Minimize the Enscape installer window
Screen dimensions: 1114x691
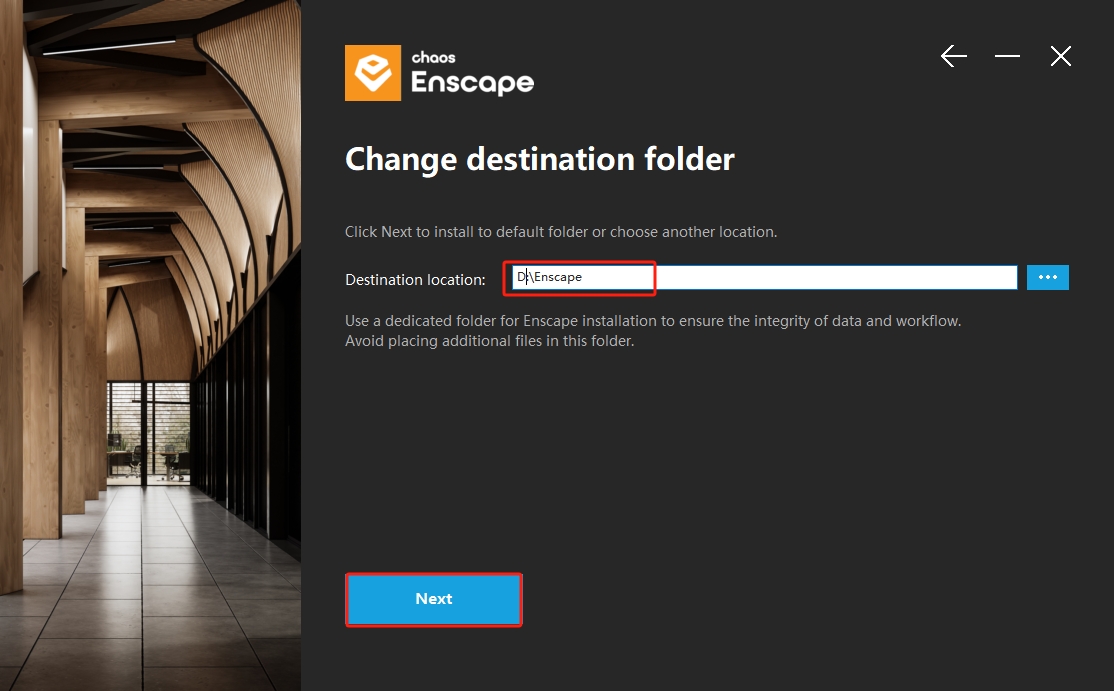click(1007, 57)
